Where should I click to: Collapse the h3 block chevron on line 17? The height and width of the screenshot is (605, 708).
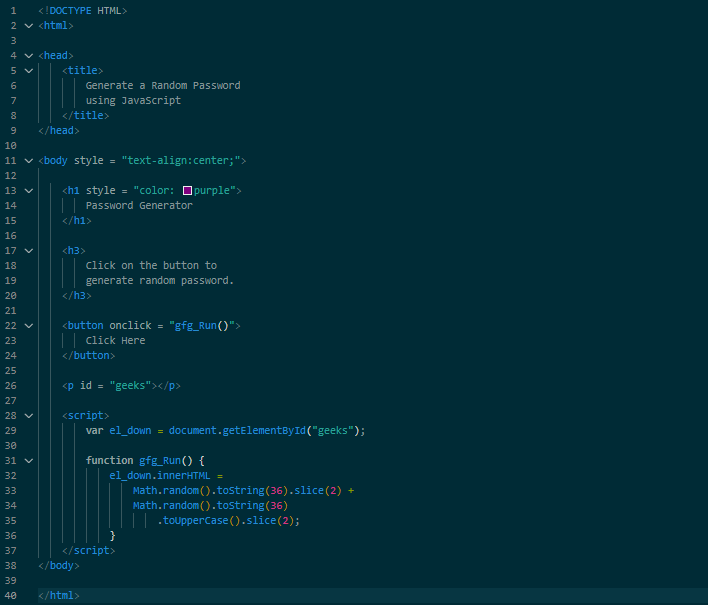tap(29, 251)
